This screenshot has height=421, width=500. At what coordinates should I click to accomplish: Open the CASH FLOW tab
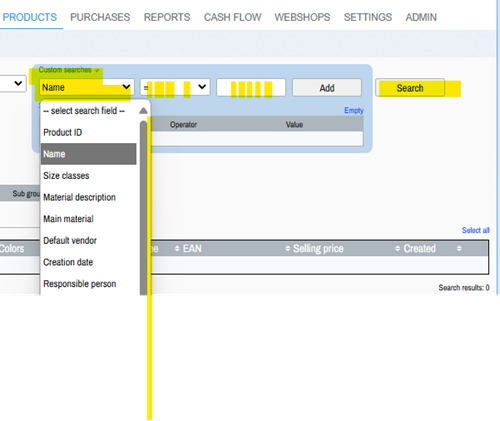click(x=233, y=17)
